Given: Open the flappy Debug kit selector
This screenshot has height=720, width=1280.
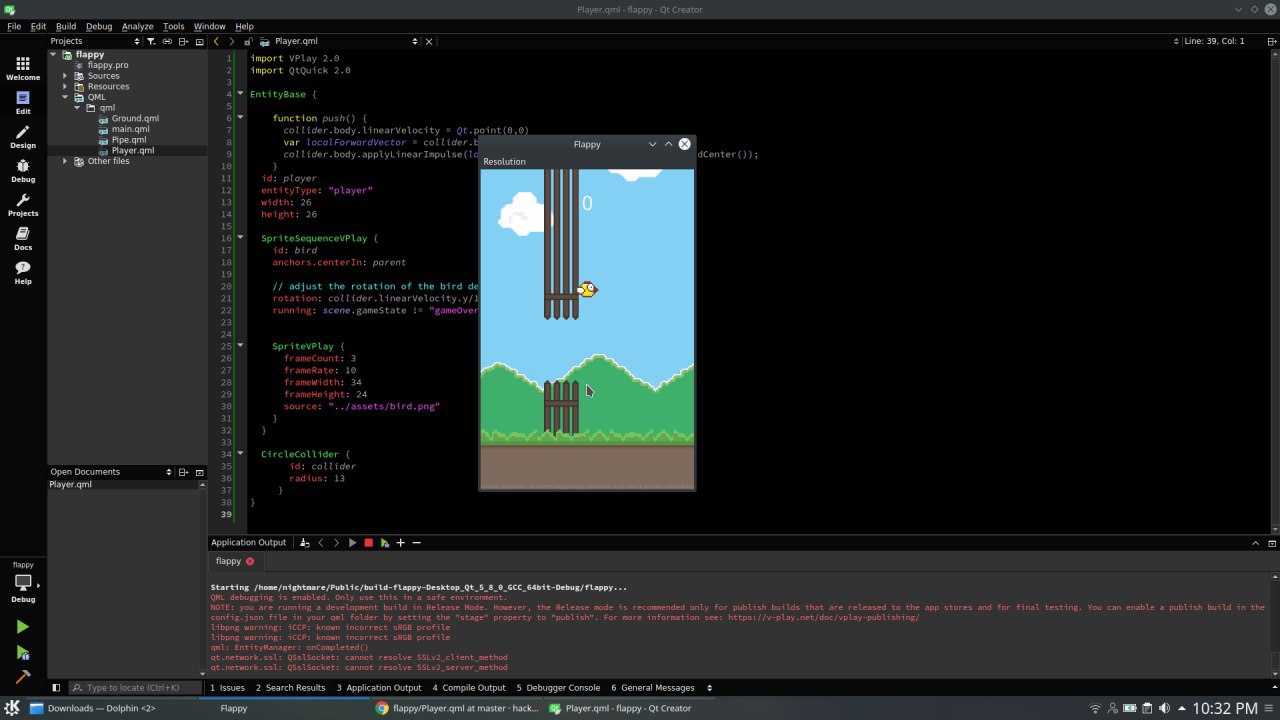Looking at the screenshot, I should [x=23, y=583].
